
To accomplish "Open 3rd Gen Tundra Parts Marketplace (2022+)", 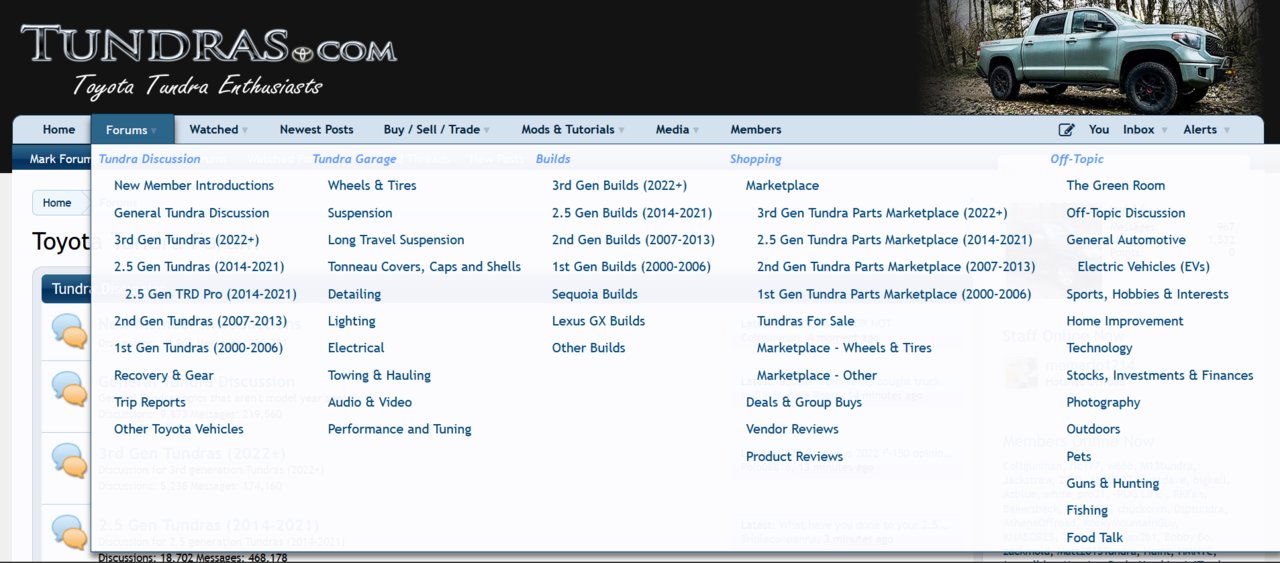I will [882, 213].
